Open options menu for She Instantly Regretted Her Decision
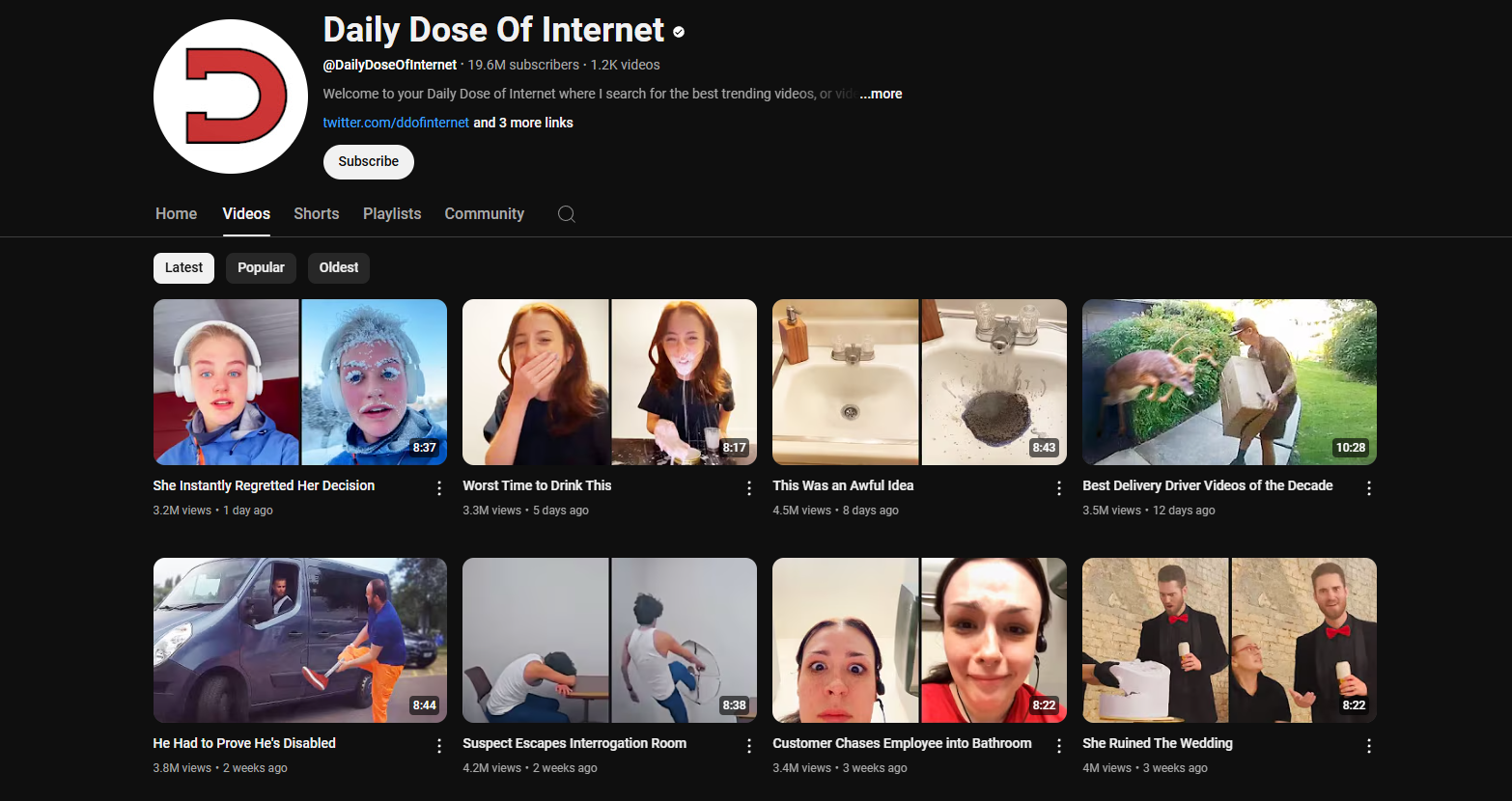 [x=439, y=488]
